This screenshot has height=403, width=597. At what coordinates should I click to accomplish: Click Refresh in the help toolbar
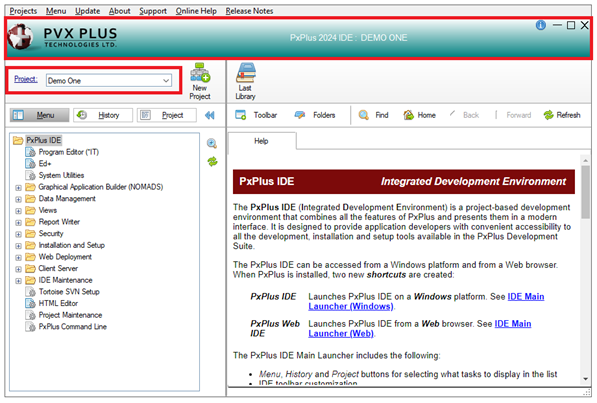pyautogui.click(x=562, y=115)
